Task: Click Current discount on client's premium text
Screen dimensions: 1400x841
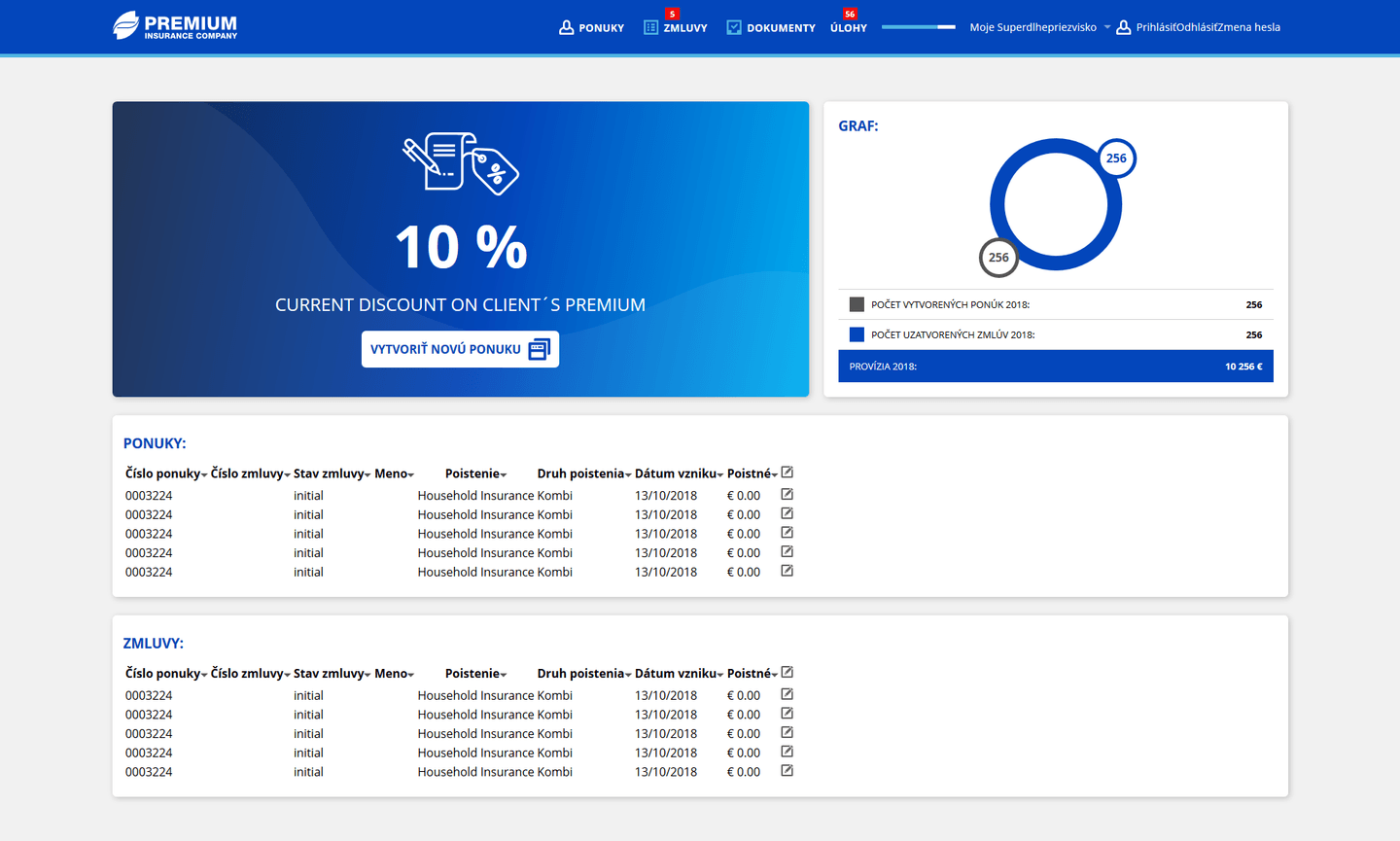Action: pos(460,304)
